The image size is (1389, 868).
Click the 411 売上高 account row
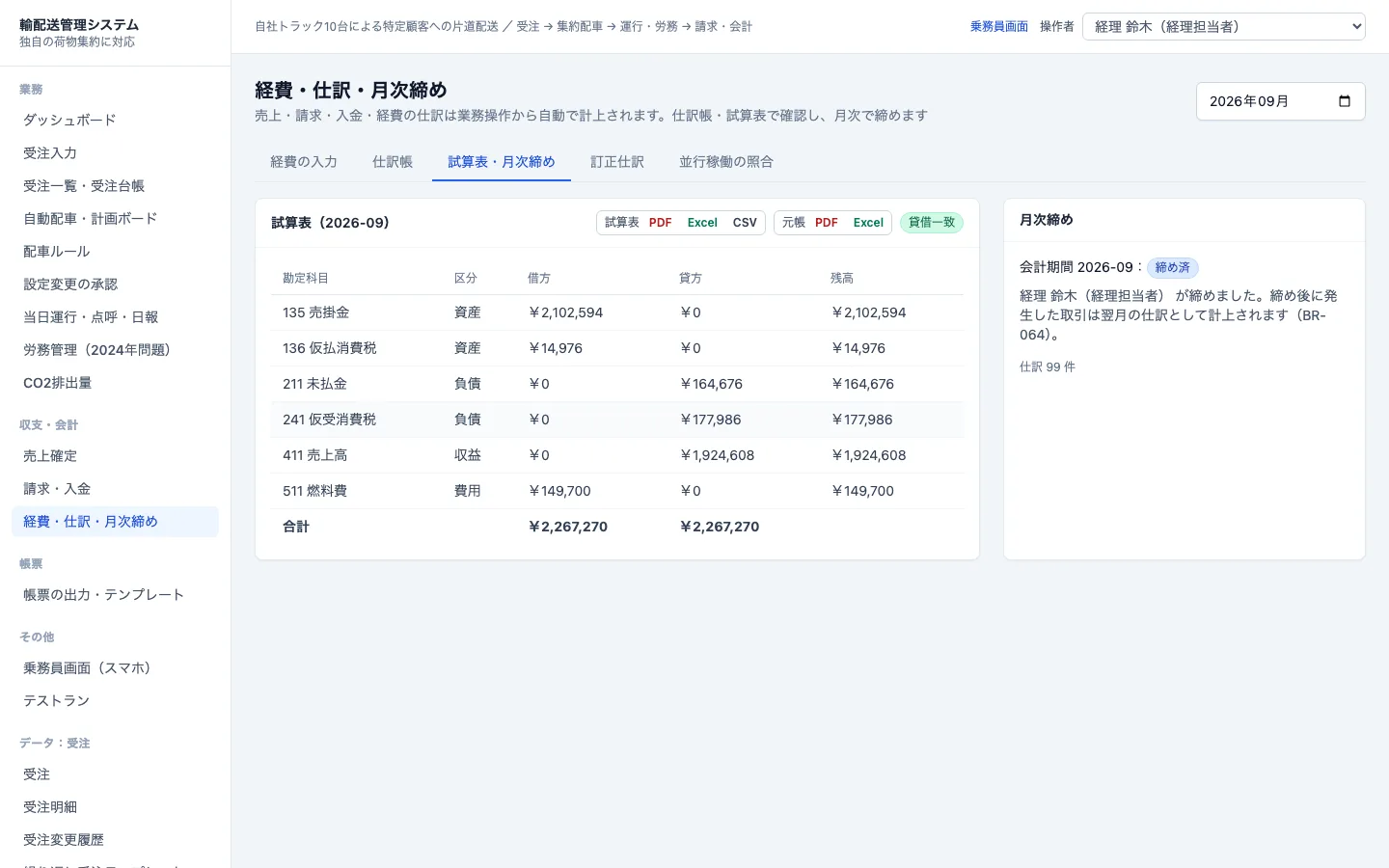point(617,455)
